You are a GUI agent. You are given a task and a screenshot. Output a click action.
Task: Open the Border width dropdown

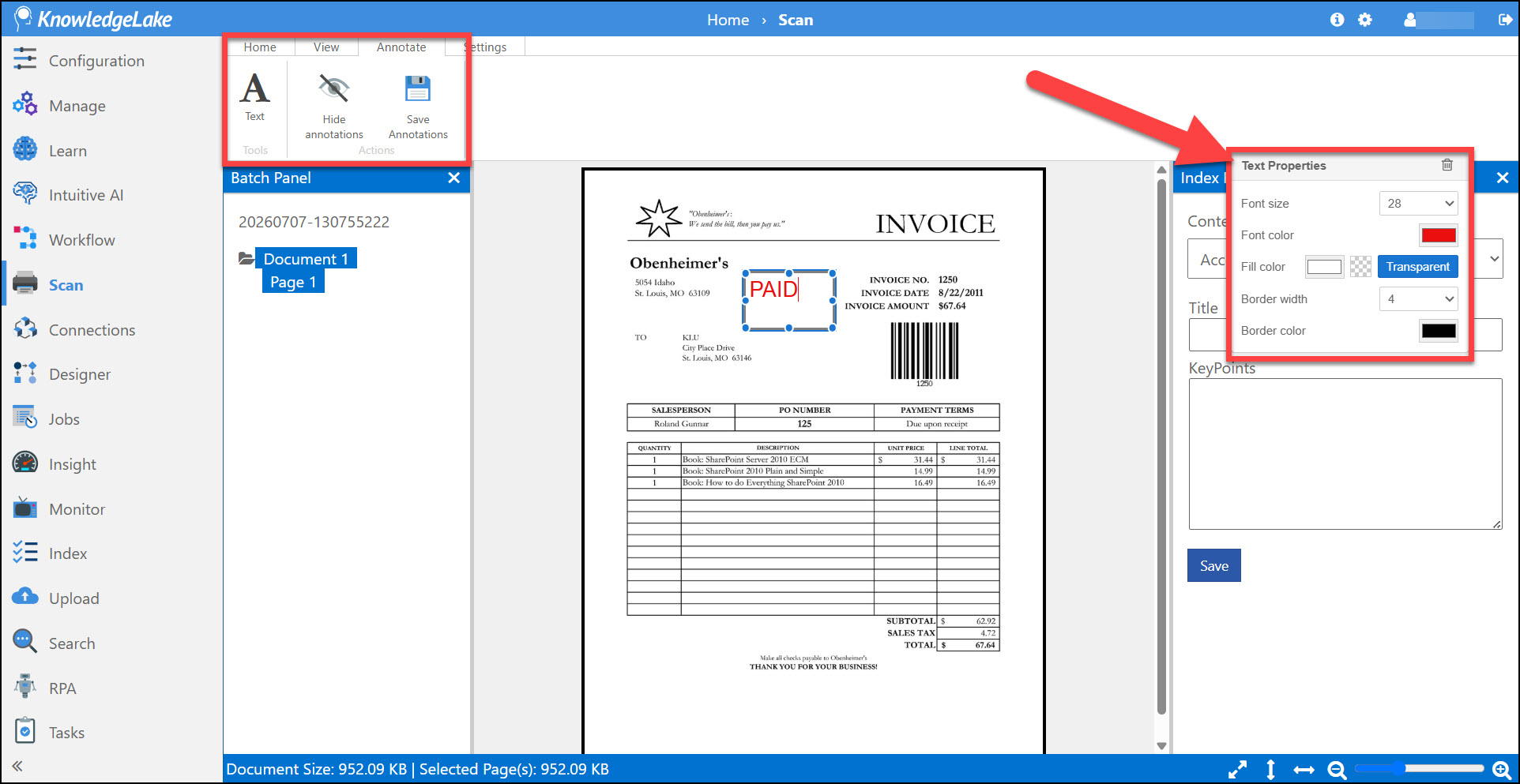pyautogui.click(x=1418, y=299)
